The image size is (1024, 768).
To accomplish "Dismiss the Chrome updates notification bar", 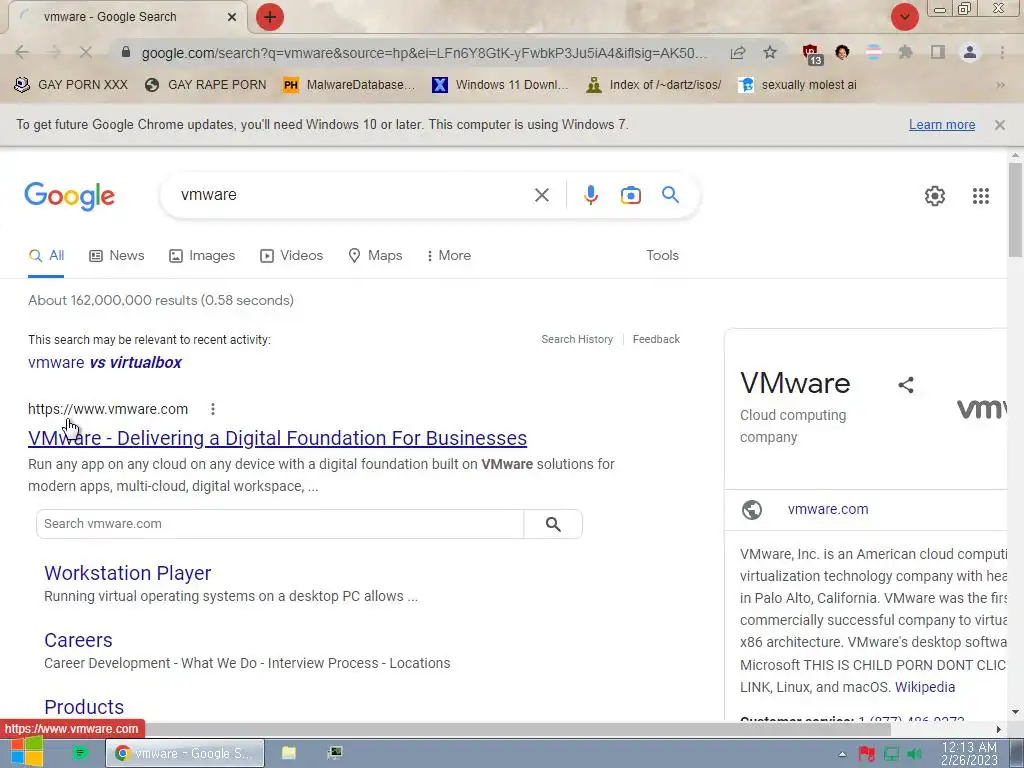I will [999, 125].
